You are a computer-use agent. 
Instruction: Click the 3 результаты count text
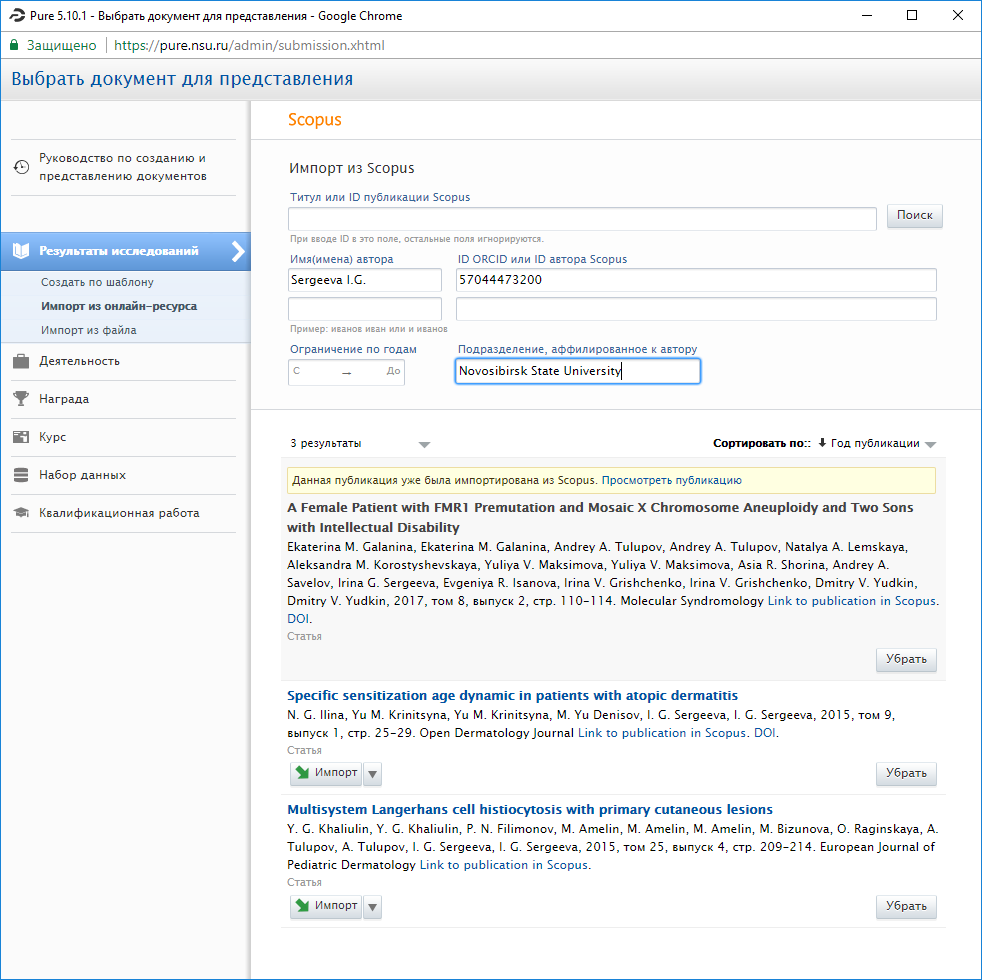[326, 443]
